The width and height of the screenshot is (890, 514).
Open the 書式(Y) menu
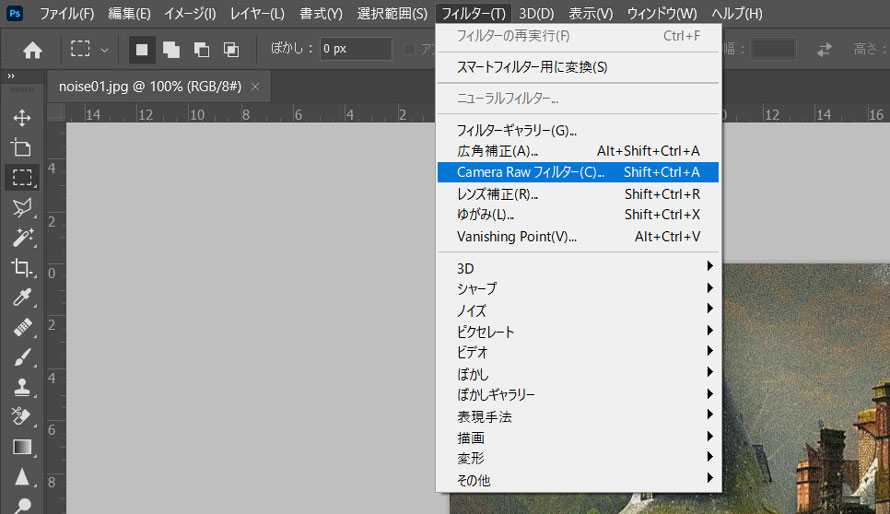321,13
